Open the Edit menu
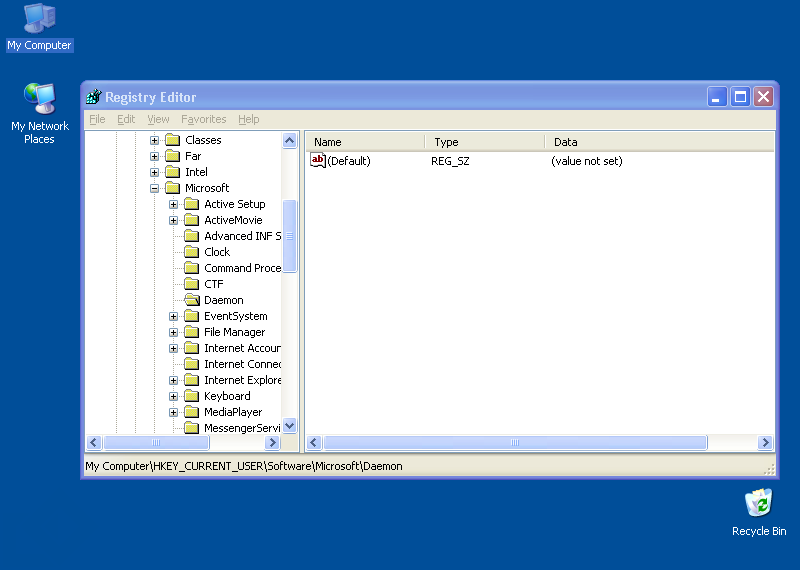800x570 pixels. pos(126,119)
